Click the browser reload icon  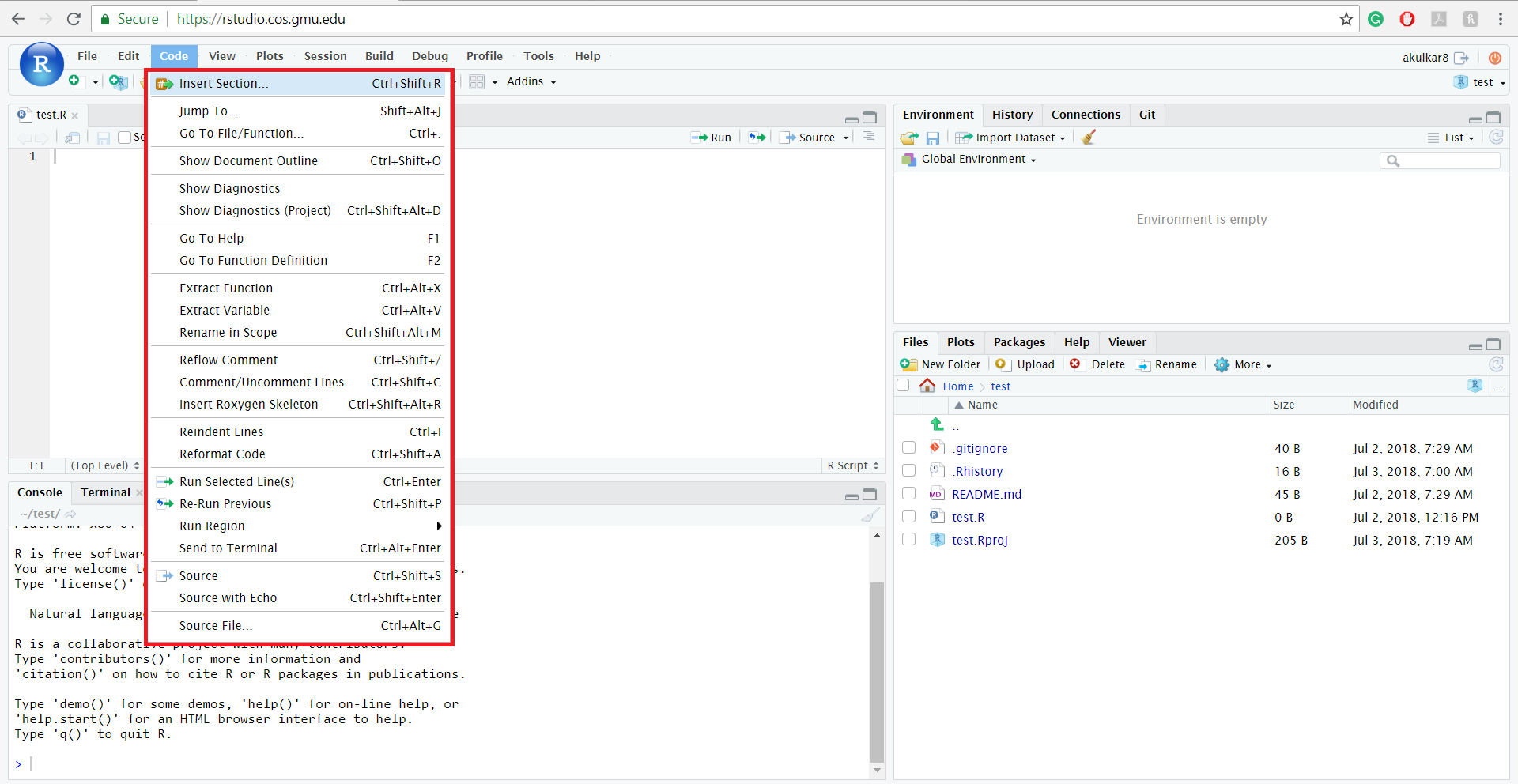click(x=74, y=19)
